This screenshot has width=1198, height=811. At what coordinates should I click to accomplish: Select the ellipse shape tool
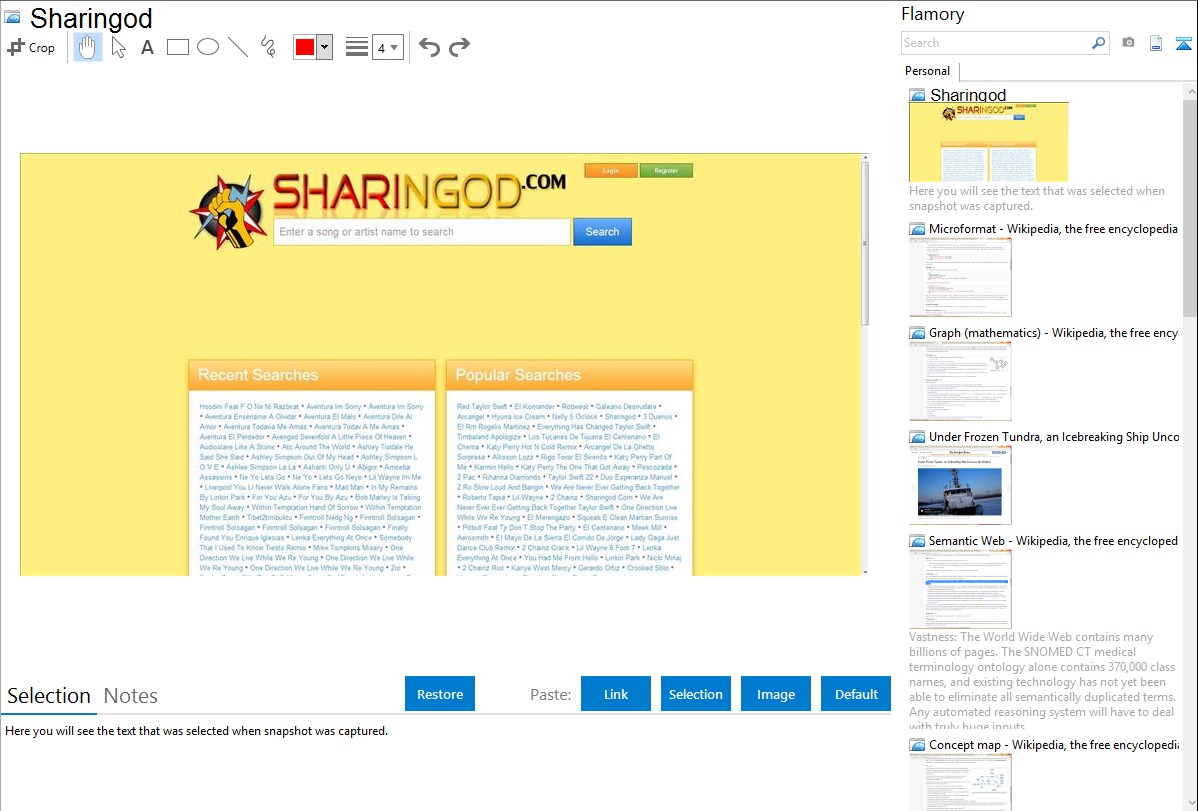coord(208,47)
